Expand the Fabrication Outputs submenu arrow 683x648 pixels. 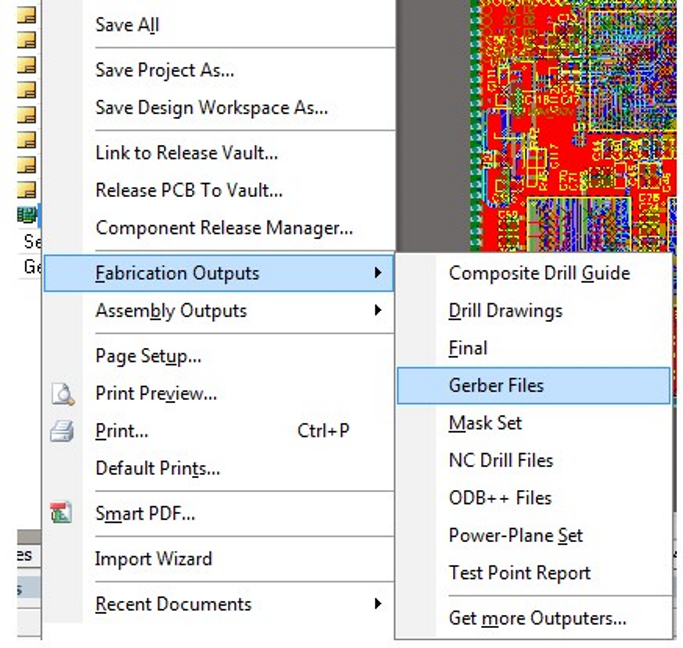coord(377,273)
